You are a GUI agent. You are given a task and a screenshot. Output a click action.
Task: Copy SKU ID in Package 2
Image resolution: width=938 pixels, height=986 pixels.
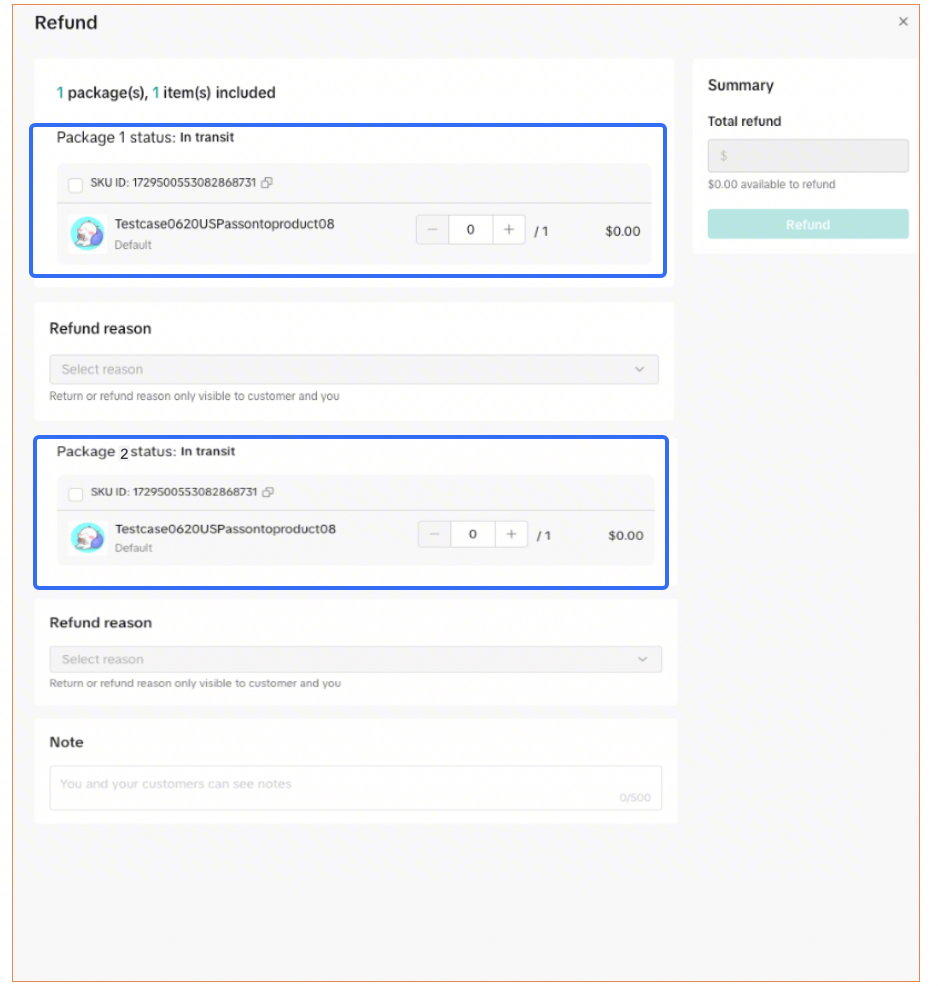(x=267, y=492)
